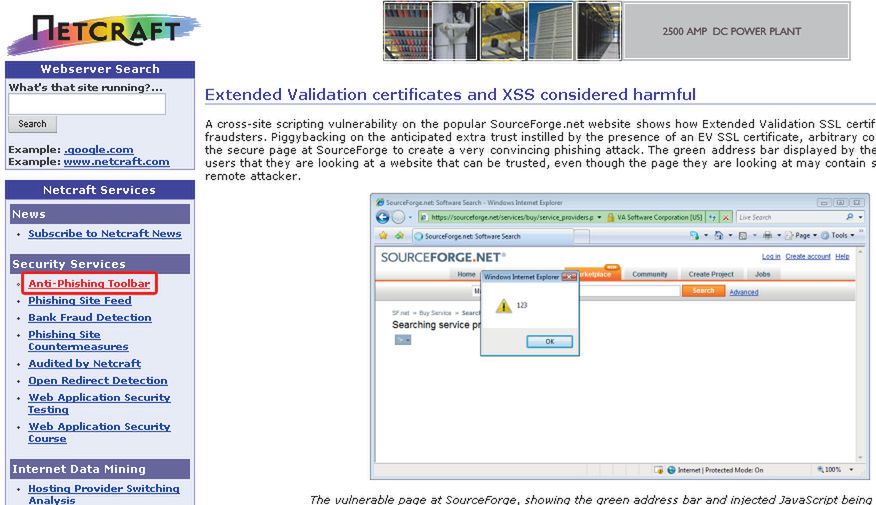Select SourceForge Home tab

point(466,274)
